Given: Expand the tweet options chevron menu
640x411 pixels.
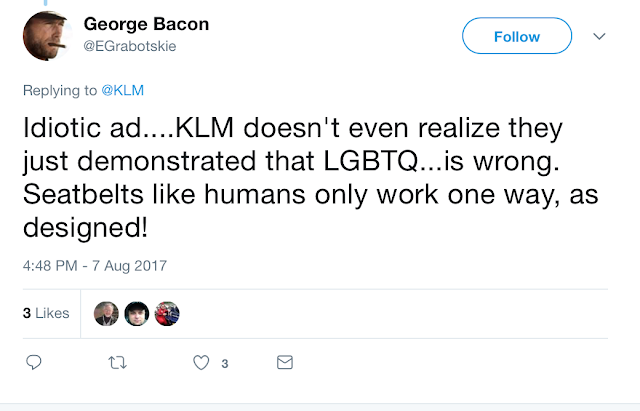Looking at the screenshot, I should [x=600, y=36].
